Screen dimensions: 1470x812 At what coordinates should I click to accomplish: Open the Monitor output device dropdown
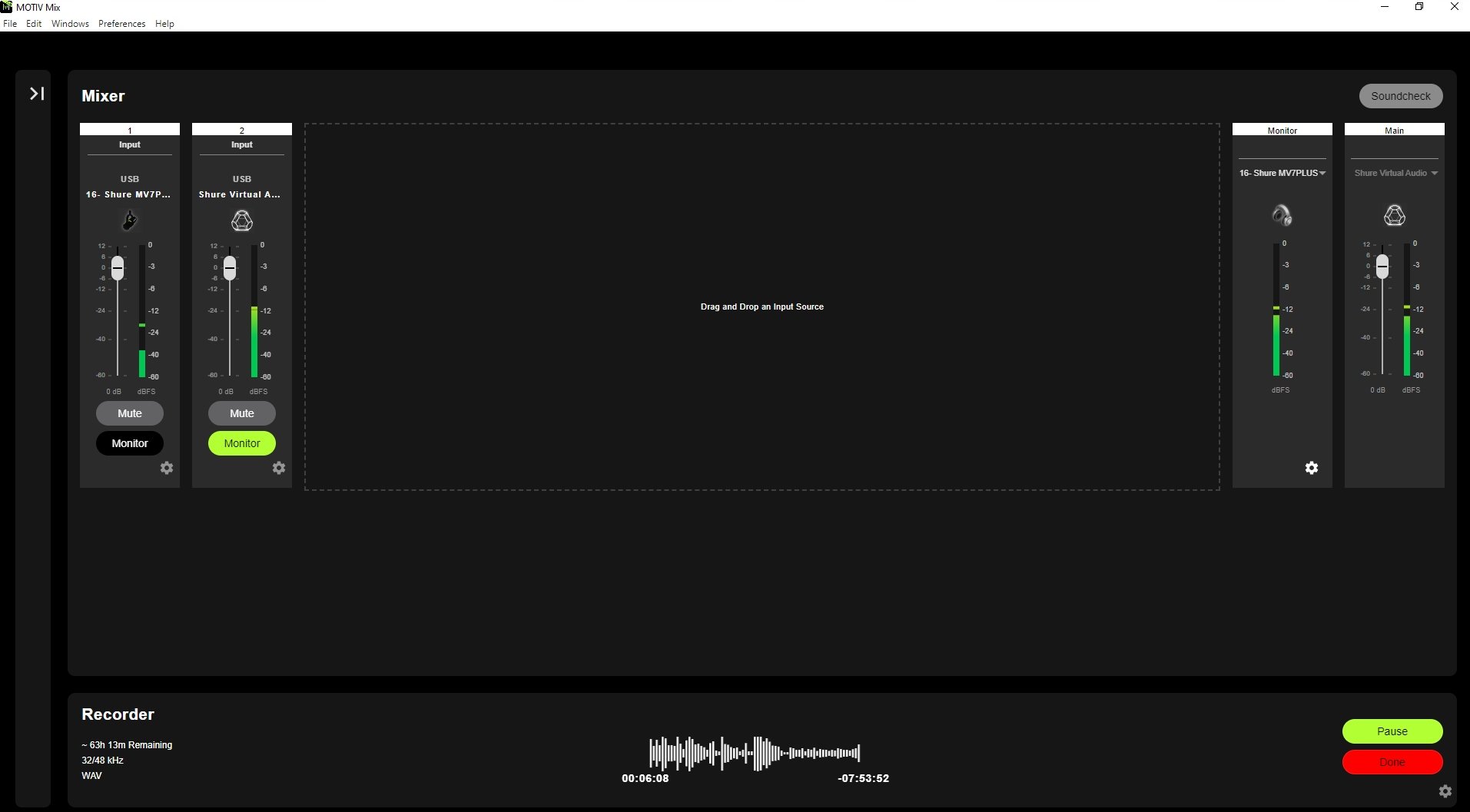[1283, 173]
